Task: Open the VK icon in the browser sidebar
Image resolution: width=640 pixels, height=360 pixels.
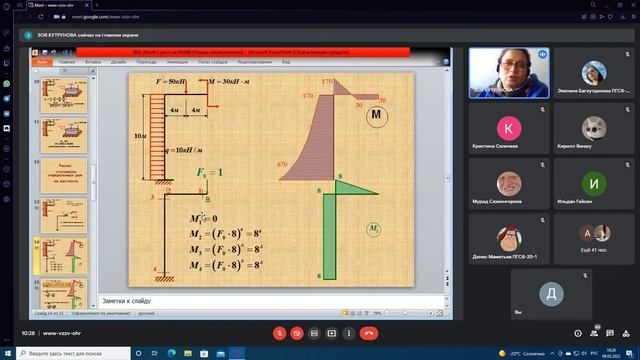Action: (x=7, y=113)
